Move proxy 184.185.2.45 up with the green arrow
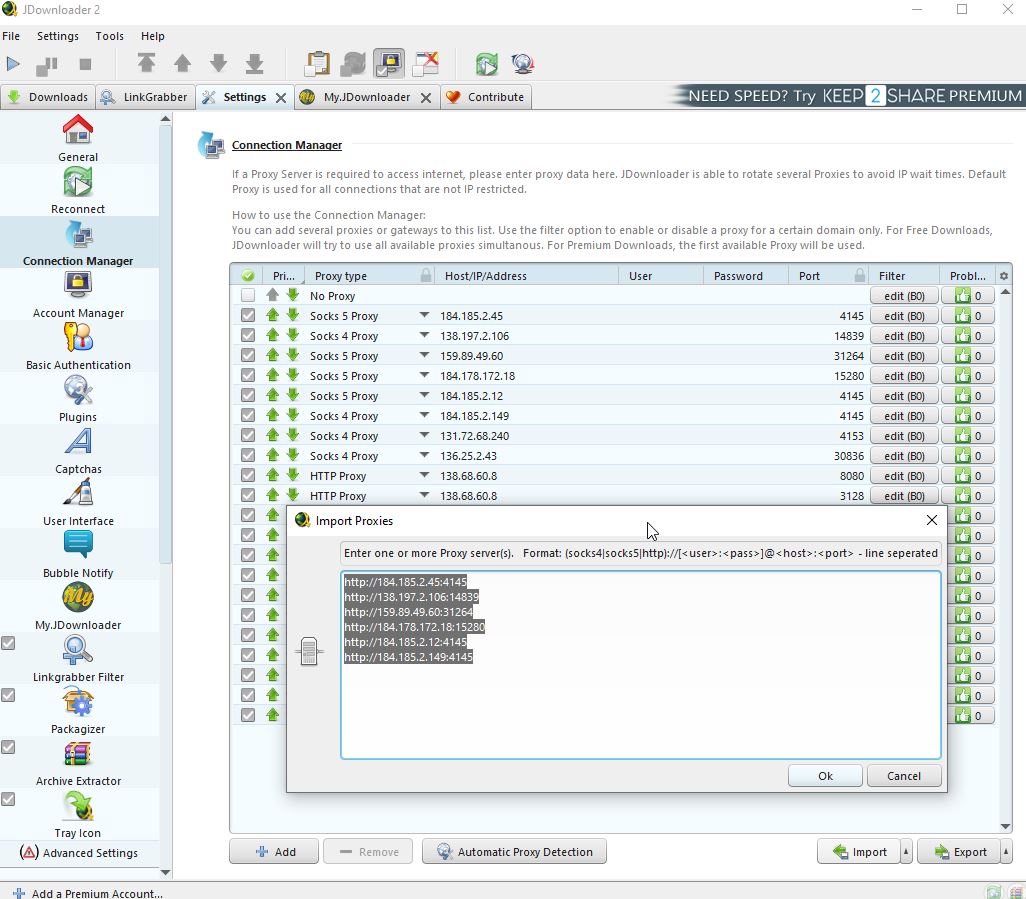Viewport: 1026px width, 899px height. [273, 316]
